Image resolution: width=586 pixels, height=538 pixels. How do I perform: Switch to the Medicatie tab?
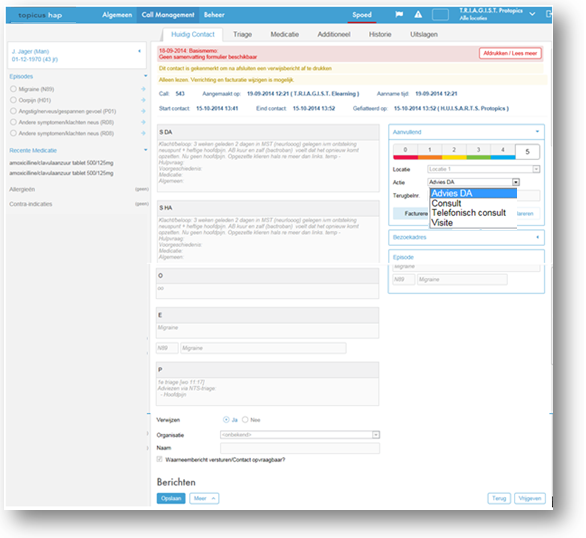(x=284, y=34)
